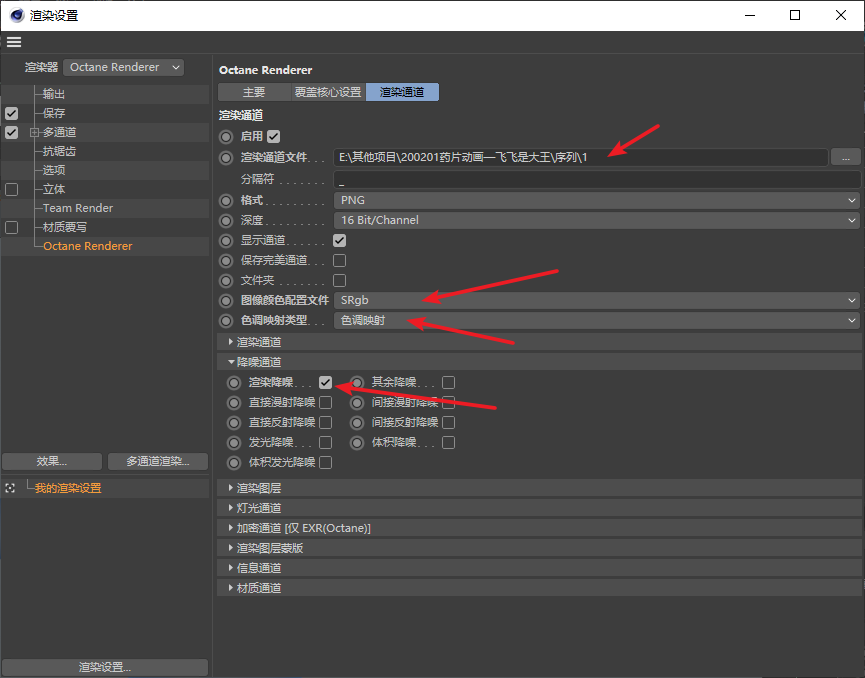The image size is (865, 678).
Task: Click the radio dot next to 启用
Action: coord(226,136)
